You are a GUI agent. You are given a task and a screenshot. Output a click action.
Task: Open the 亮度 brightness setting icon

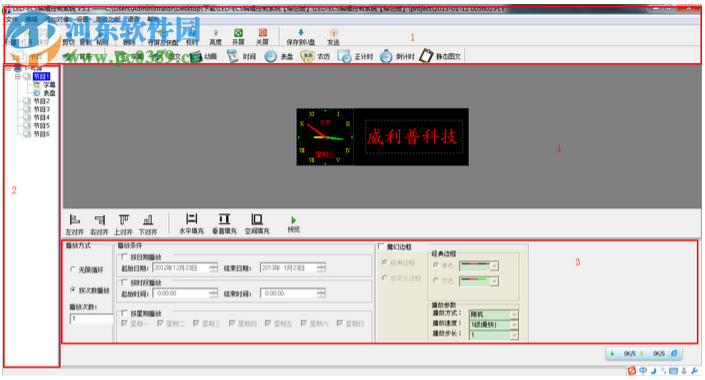[x=215, y=36]
